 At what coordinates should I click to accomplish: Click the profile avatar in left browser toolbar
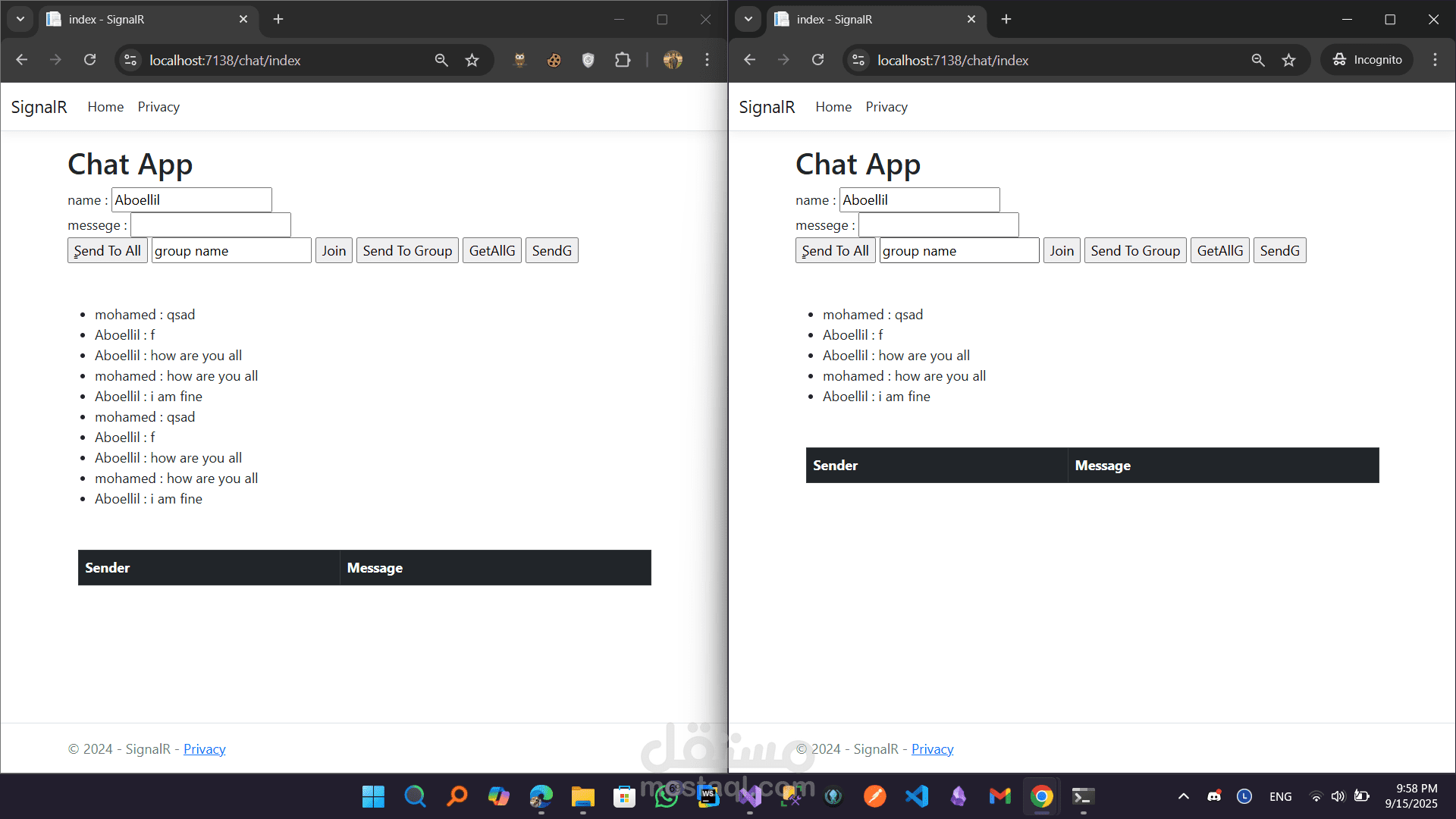(673, 60)
